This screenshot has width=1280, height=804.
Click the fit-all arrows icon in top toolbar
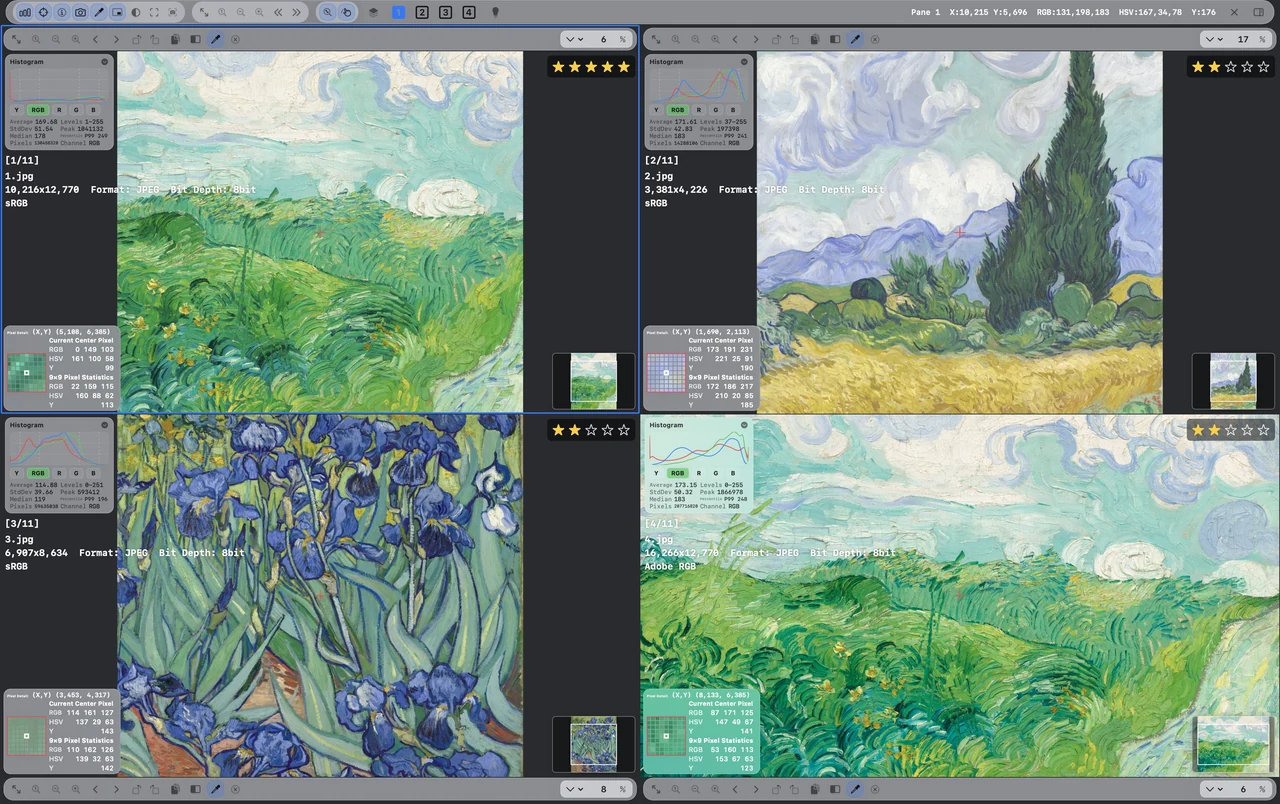[204, 12]
